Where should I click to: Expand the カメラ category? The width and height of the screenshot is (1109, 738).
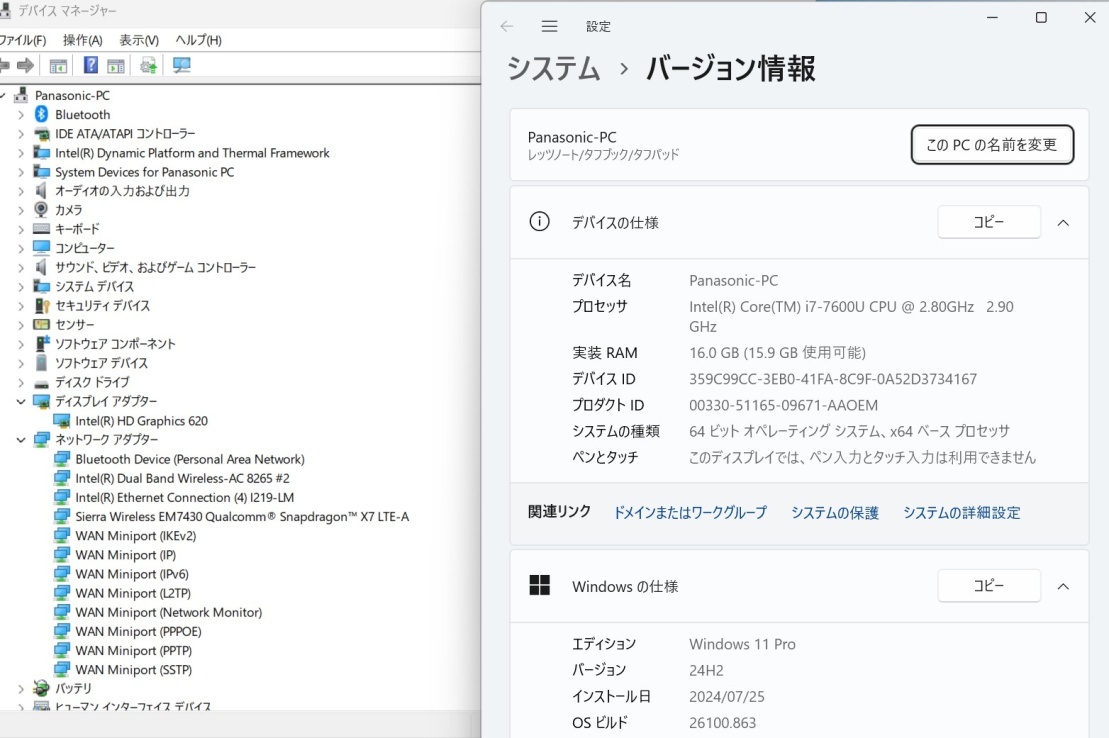pos(21,210)
